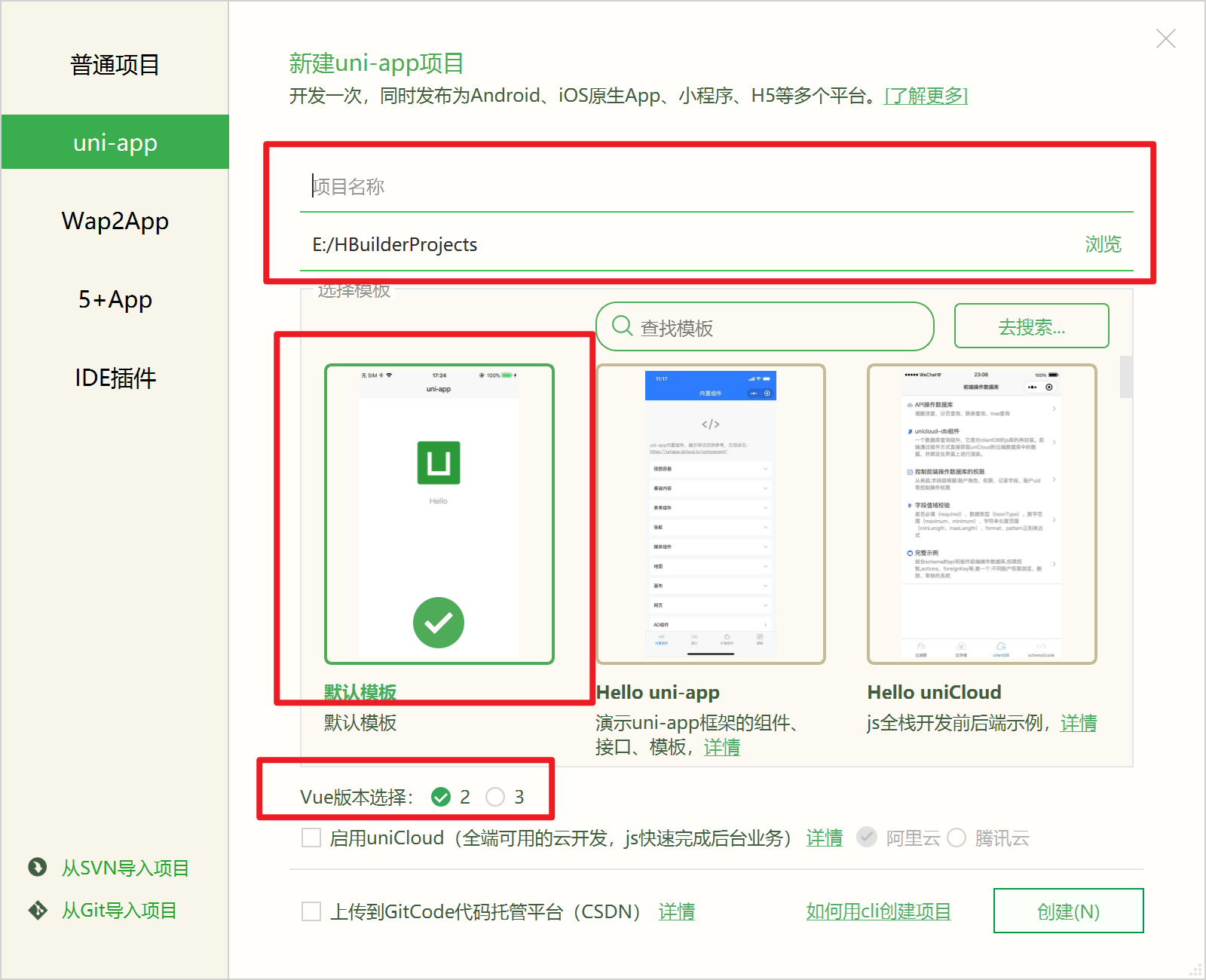Open 详情 link beside GitCode option
1206x980 pixels.
coord(676,911)
